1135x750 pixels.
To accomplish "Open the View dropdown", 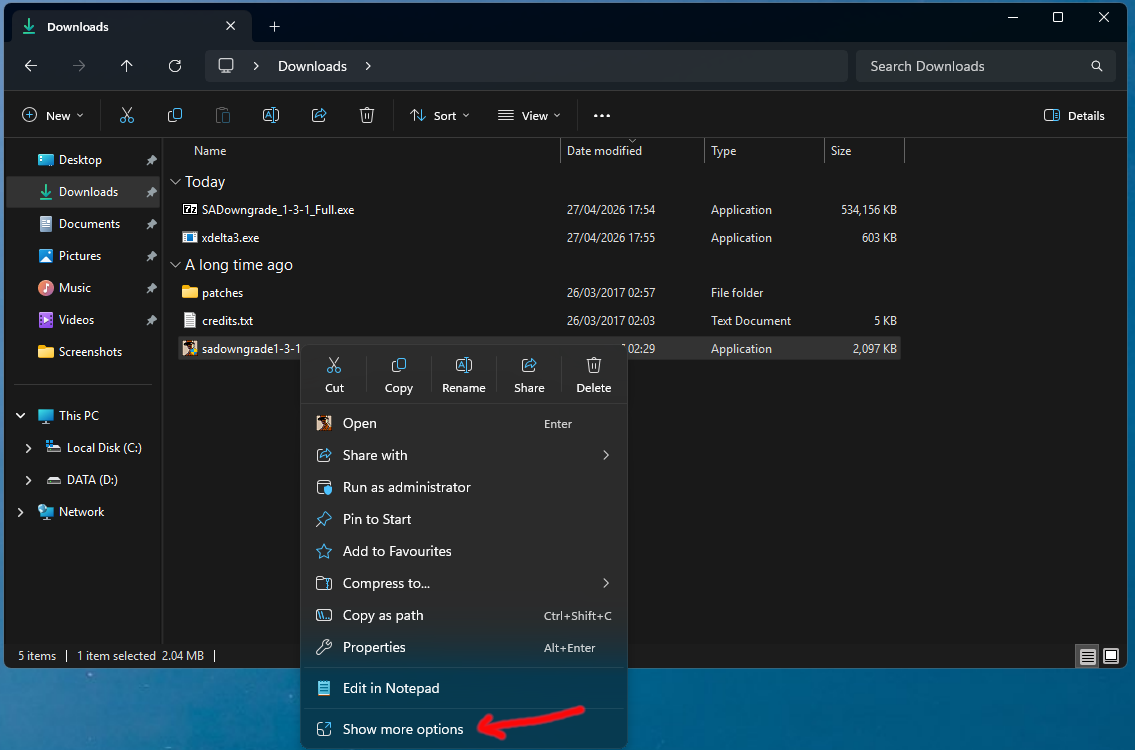I will 529,116.
